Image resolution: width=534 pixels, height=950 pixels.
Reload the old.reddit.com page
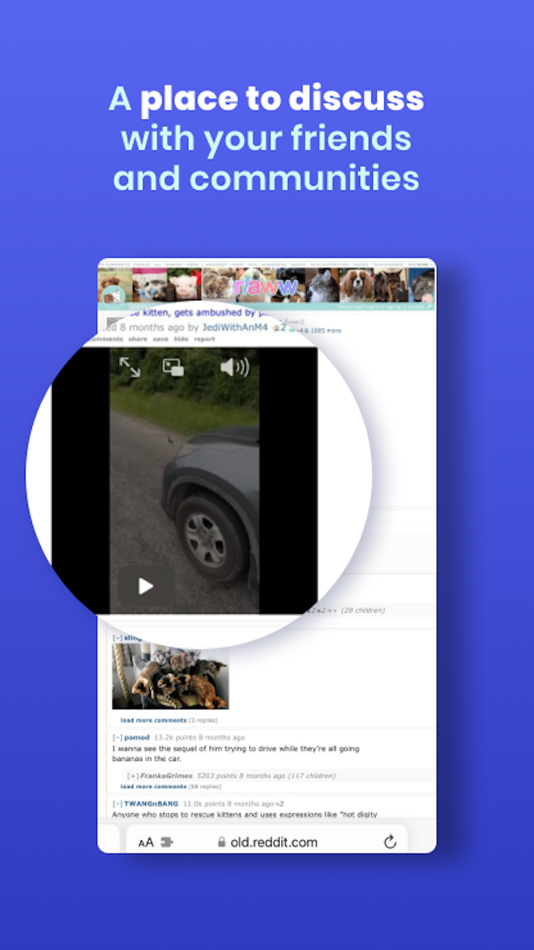tap(390, 842)
